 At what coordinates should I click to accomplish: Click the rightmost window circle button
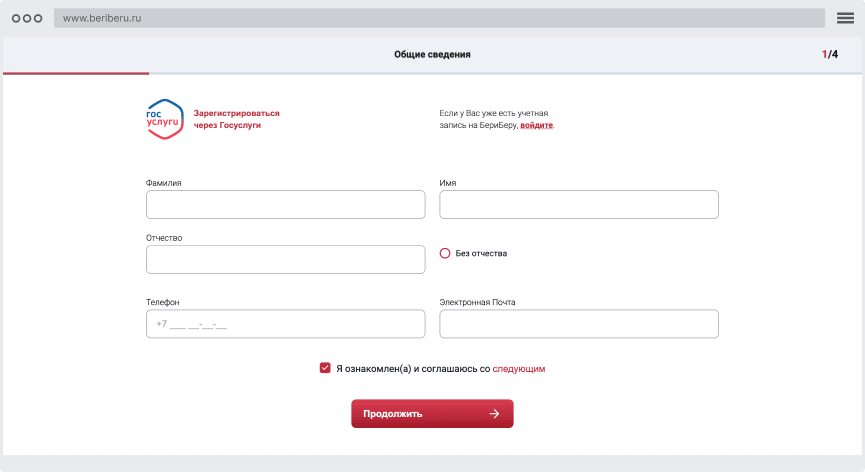[39, 18]
